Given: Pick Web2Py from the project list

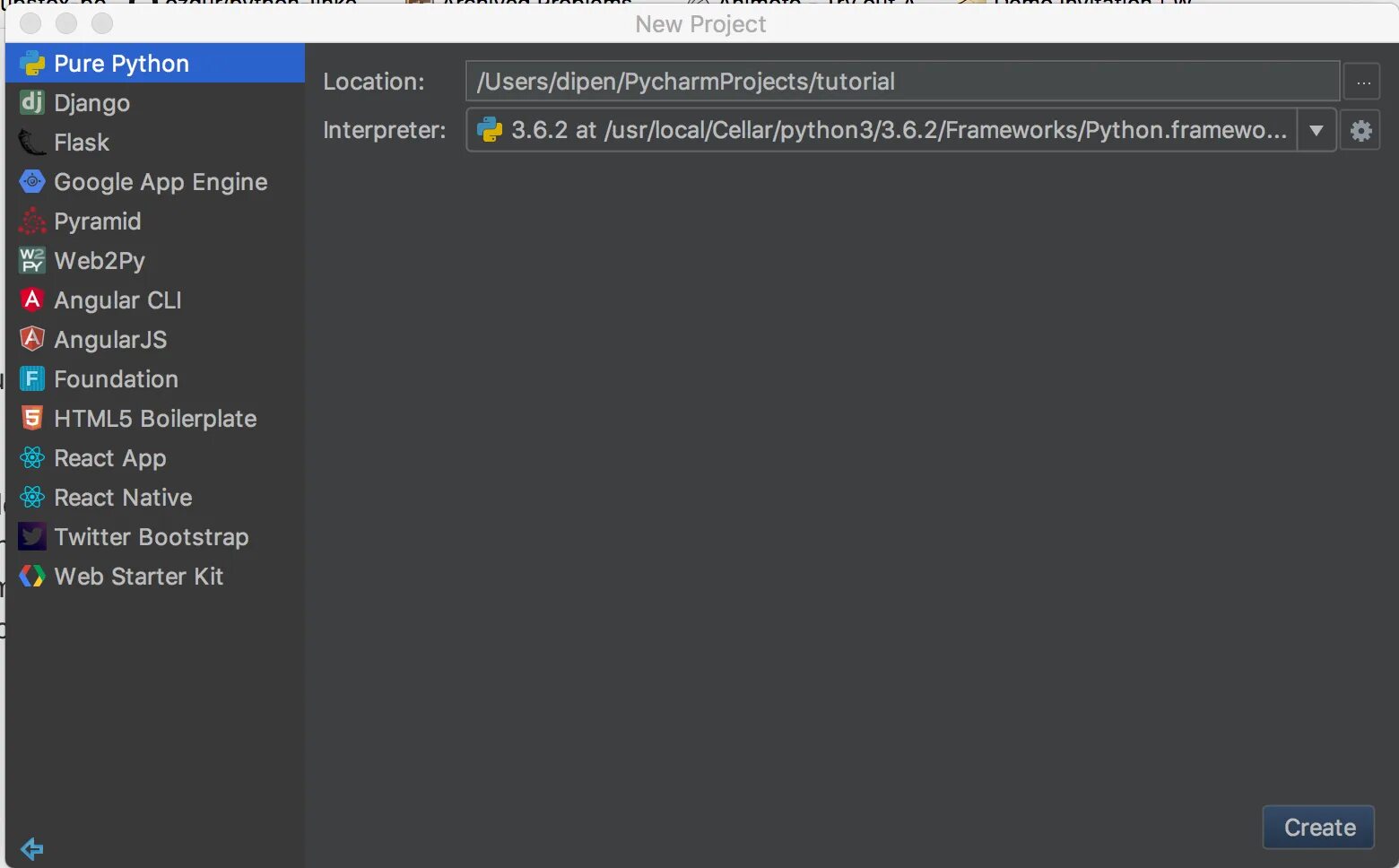Looking at the screenshot, I should click(155, 261).
